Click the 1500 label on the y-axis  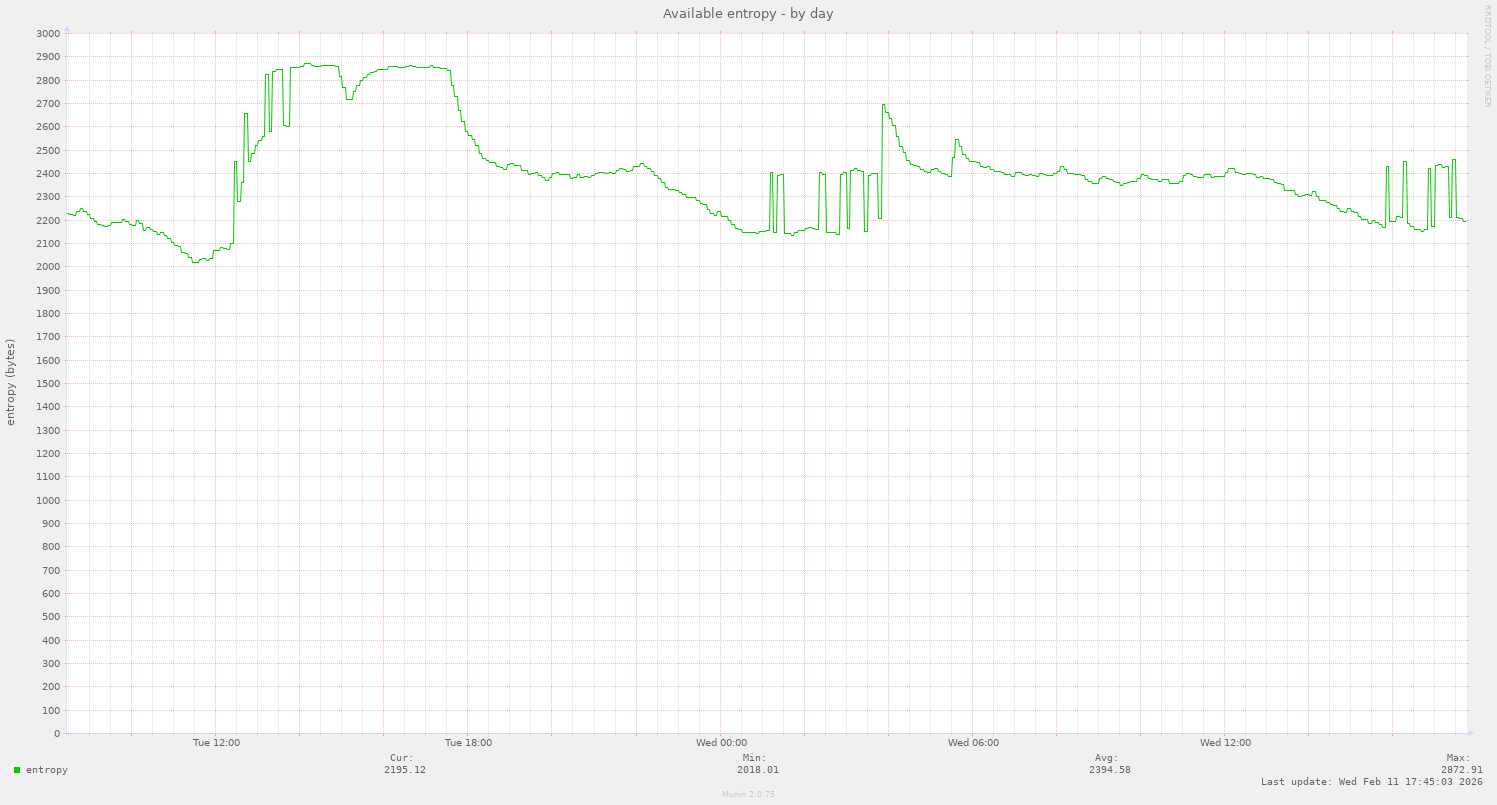tap(47, 383)
